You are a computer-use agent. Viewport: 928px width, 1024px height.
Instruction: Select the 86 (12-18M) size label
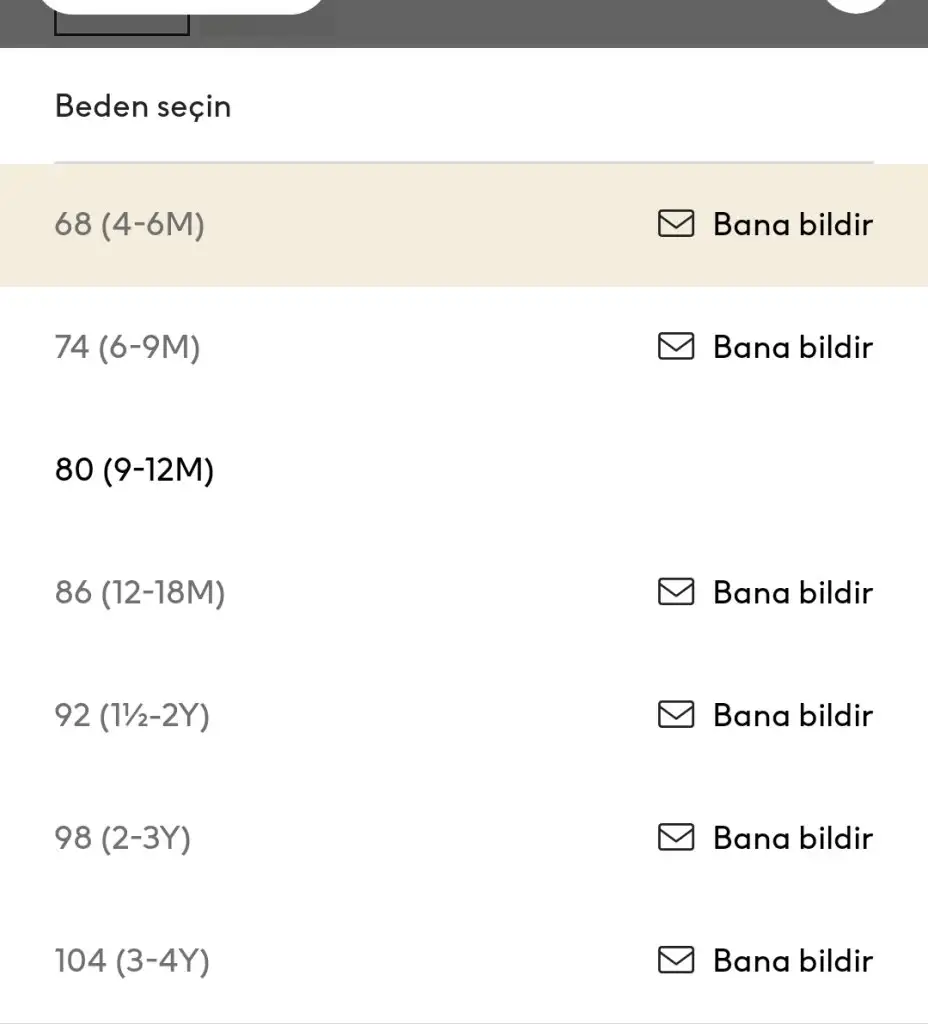point(140,592)
